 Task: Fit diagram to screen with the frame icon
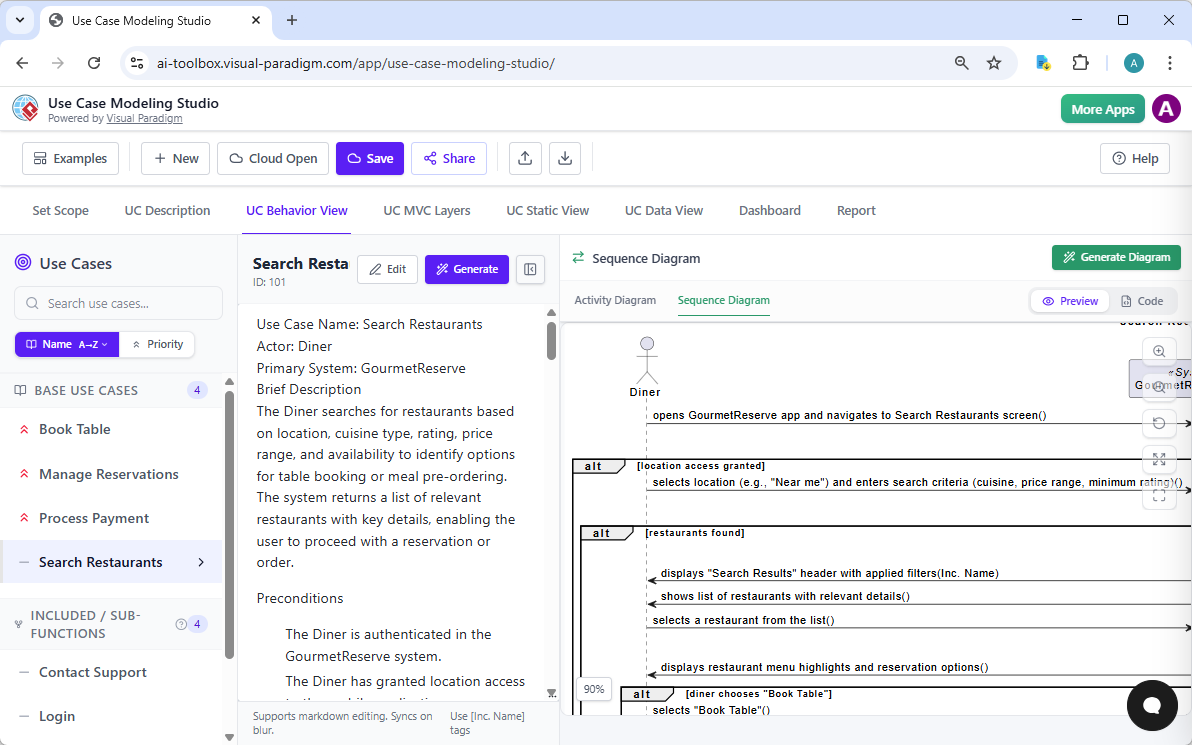tap(1159, 495)
